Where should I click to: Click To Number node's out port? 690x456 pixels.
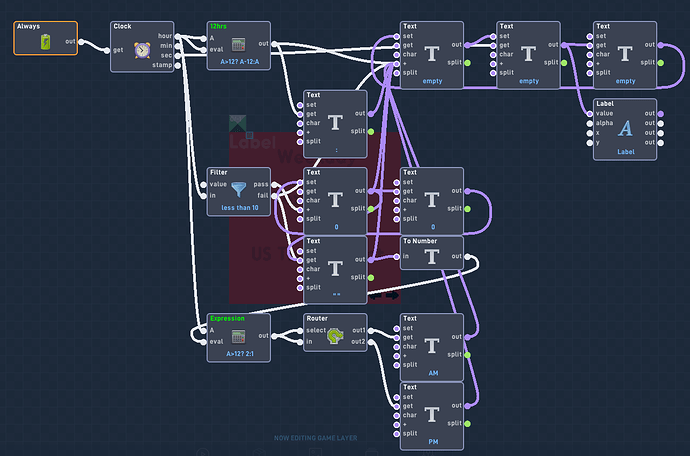point(467,256)
